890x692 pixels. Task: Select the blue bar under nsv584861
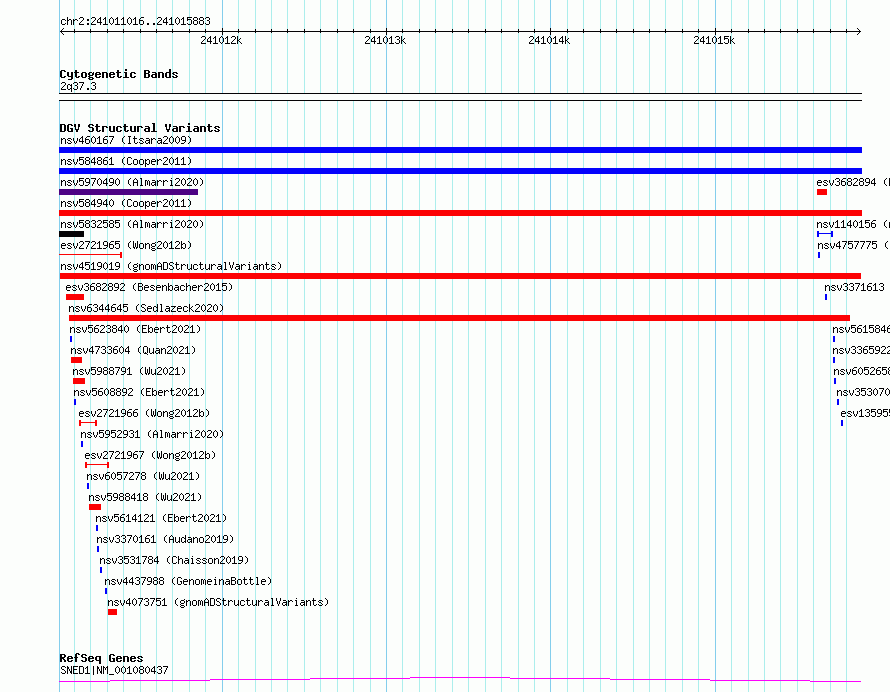click(460, 171)
